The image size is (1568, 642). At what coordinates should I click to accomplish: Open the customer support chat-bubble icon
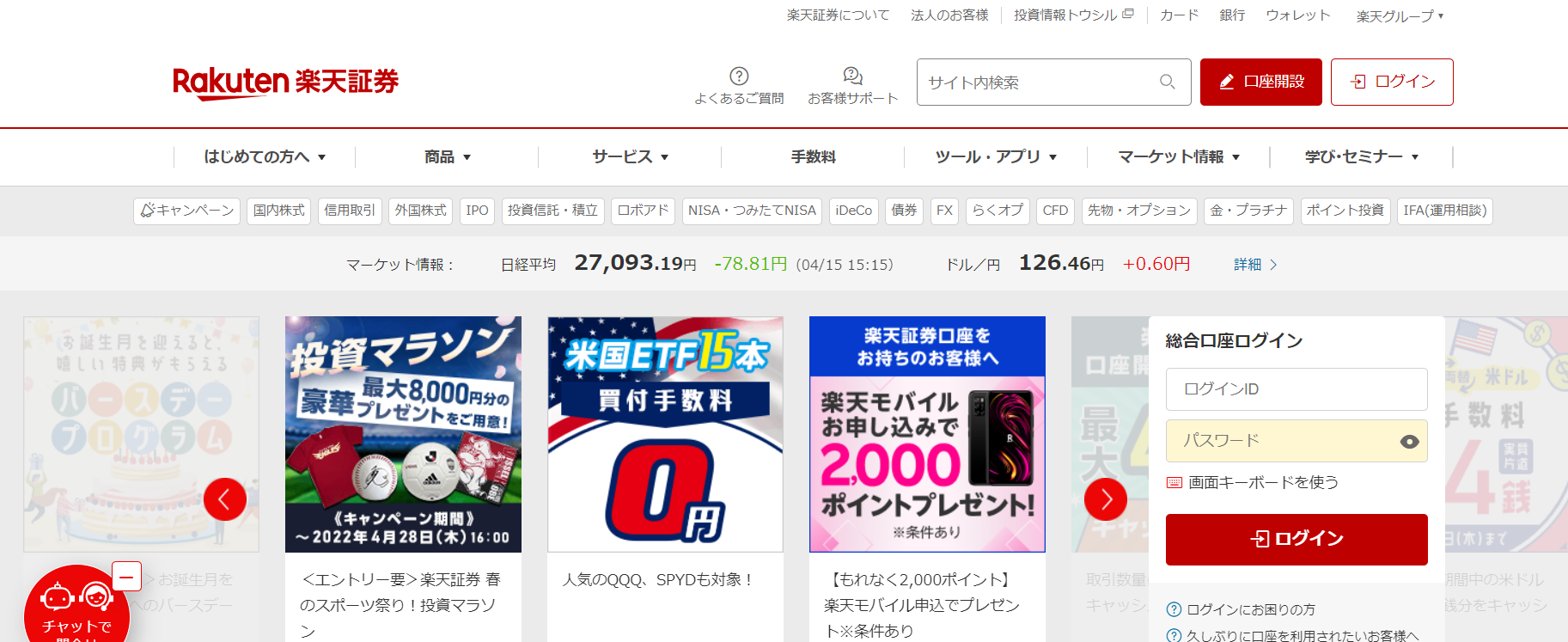(x=852, y=76)
